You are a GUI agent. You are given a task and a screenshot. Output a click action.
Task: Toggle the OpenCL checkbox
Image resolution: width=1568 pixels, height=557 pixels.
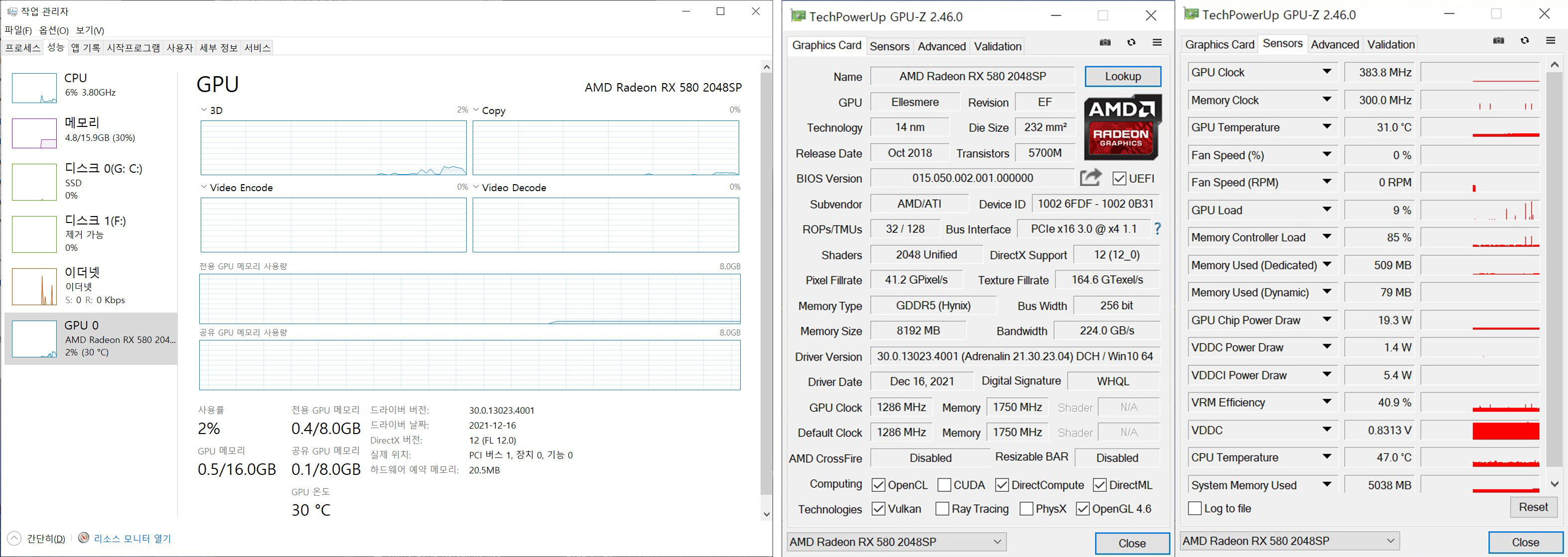(878, 485)
